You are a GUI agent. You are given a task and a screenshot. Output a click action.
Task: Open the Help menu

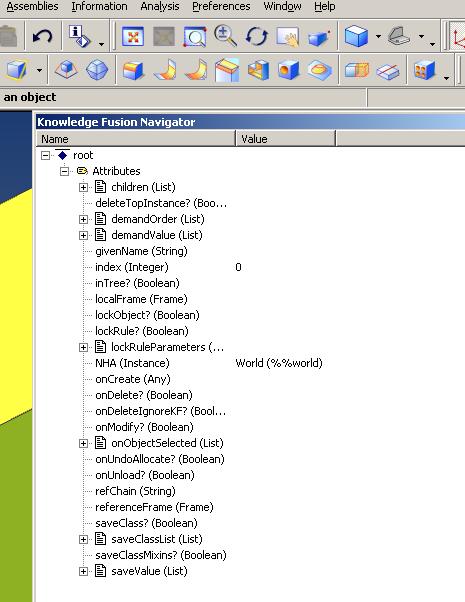click(x=324, y=7)
